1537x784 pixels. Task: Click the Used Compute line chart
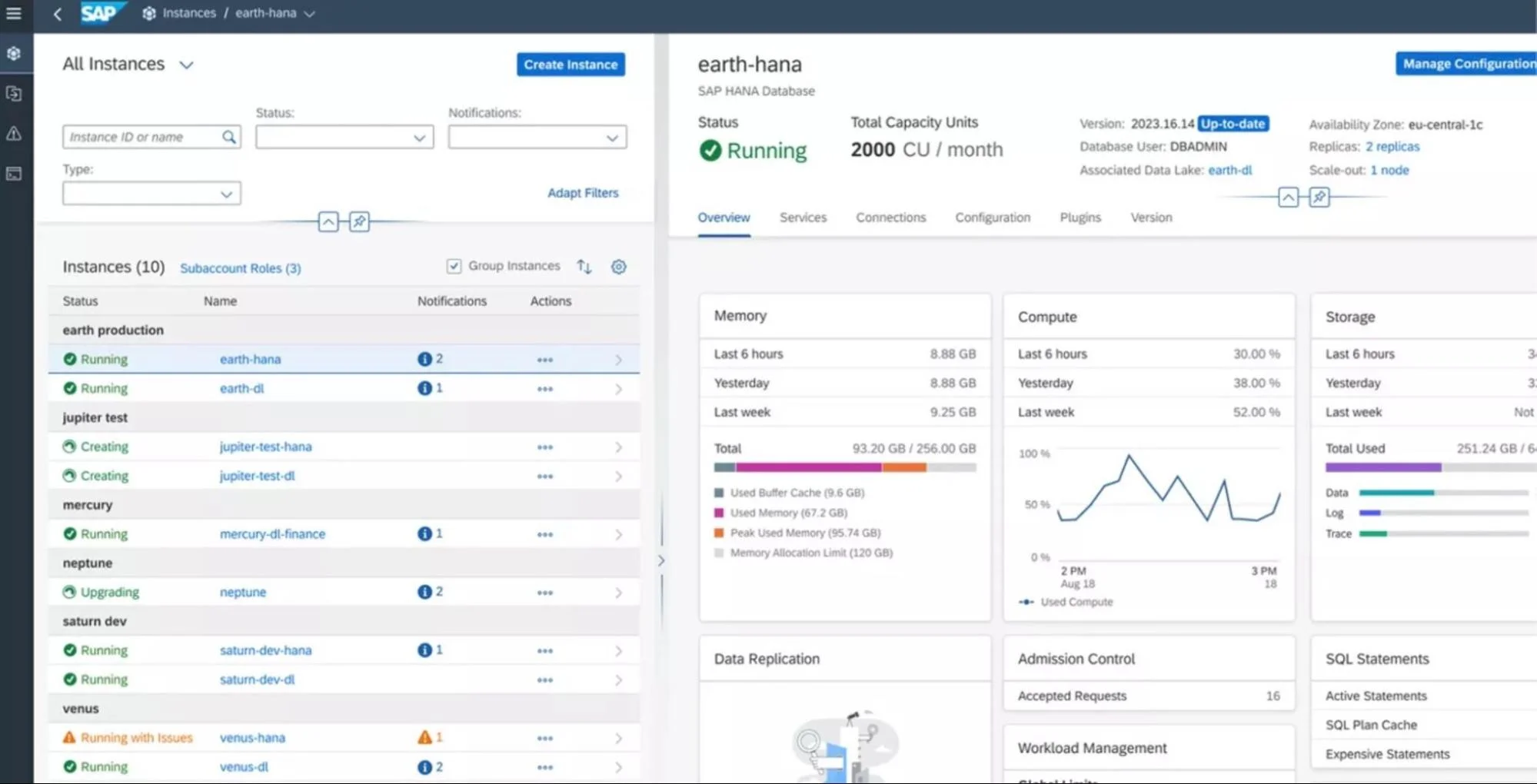(1169, 490)
